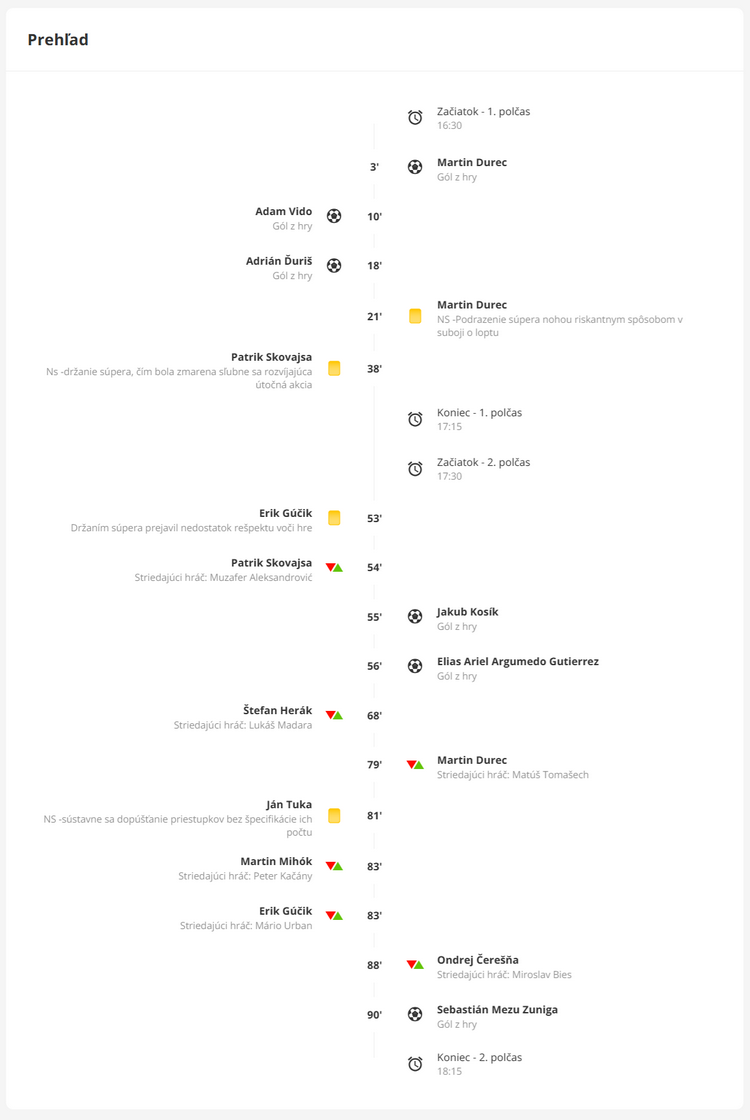750x1120 pixels.
Task: Click the substitution icon for Ondrej Čerešňa
Action: pos(415,965)
